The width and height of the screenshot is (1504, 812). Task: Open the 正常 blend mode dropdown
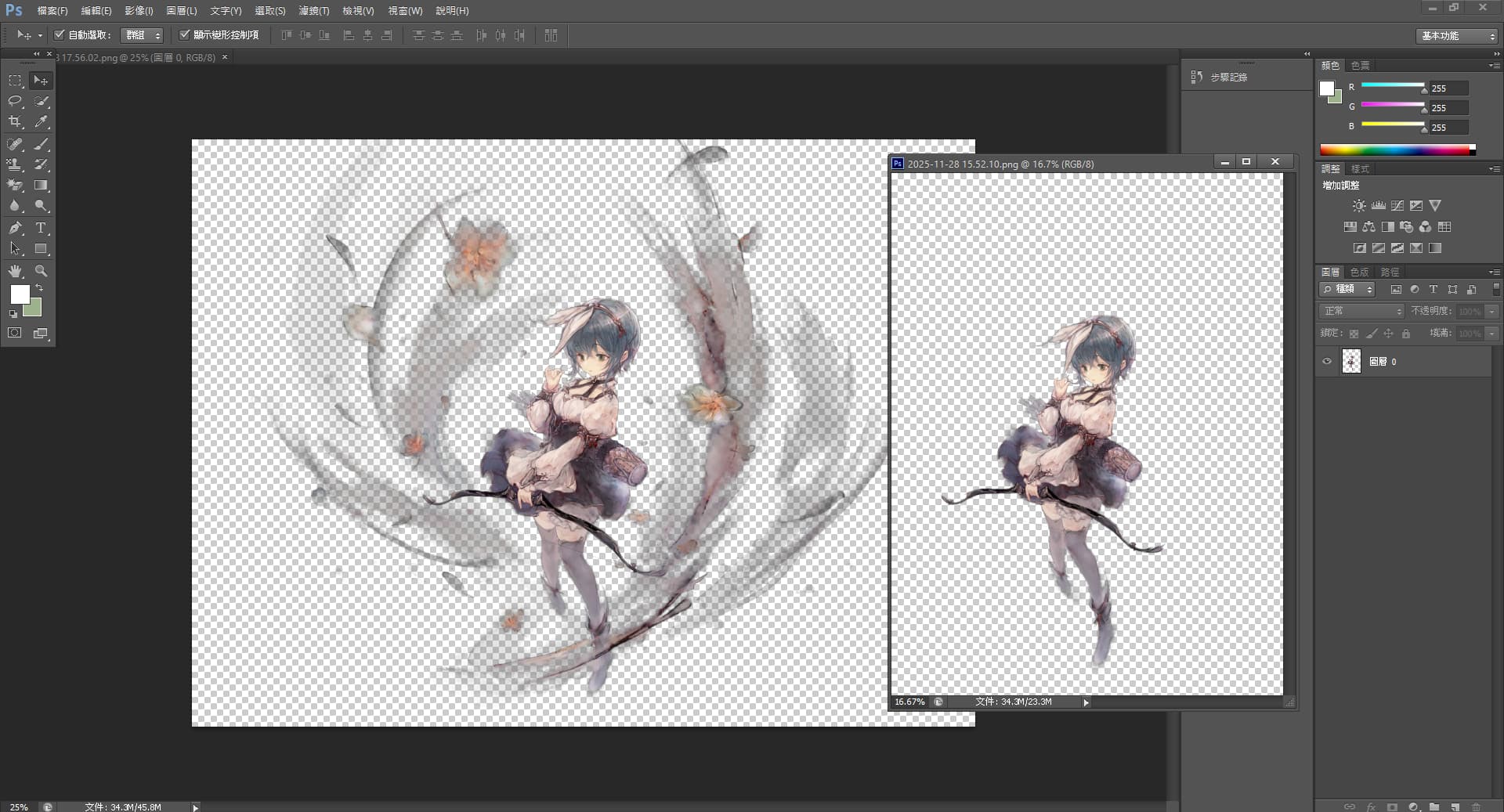(1361, 312)
